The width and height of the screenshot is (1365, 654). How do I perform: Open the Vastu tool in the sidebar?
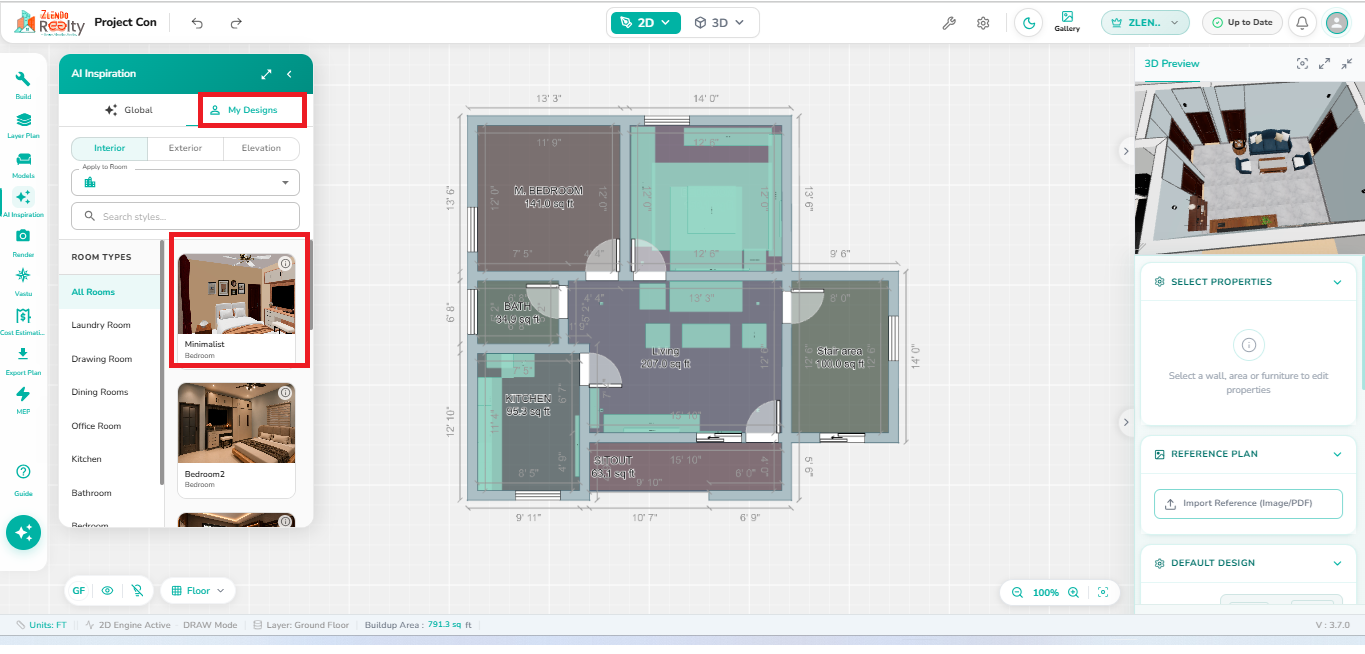pyautogui.click(x=23, y=281)
